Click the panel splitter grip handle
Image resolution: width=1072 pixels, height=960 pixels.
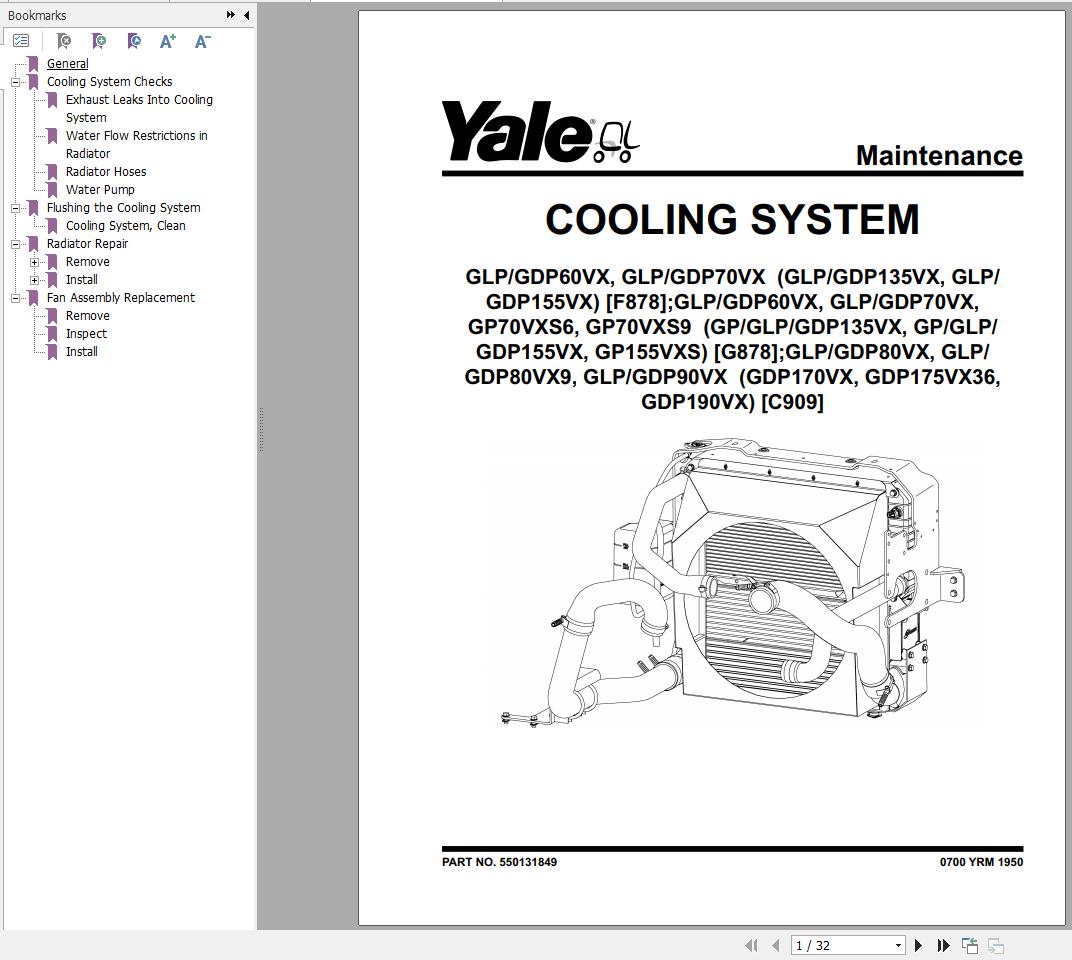click(261, 429)
